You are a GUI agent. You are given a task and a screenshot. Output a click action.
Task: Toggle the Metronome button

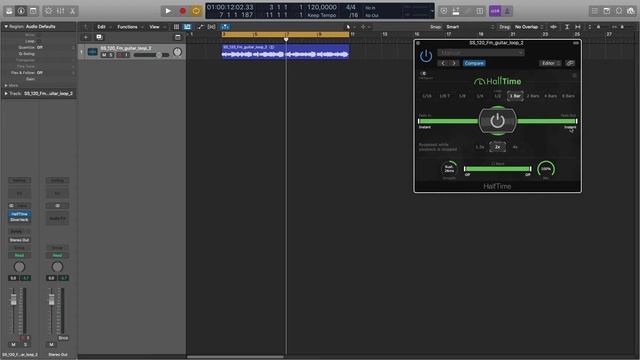tap(507, 11)
